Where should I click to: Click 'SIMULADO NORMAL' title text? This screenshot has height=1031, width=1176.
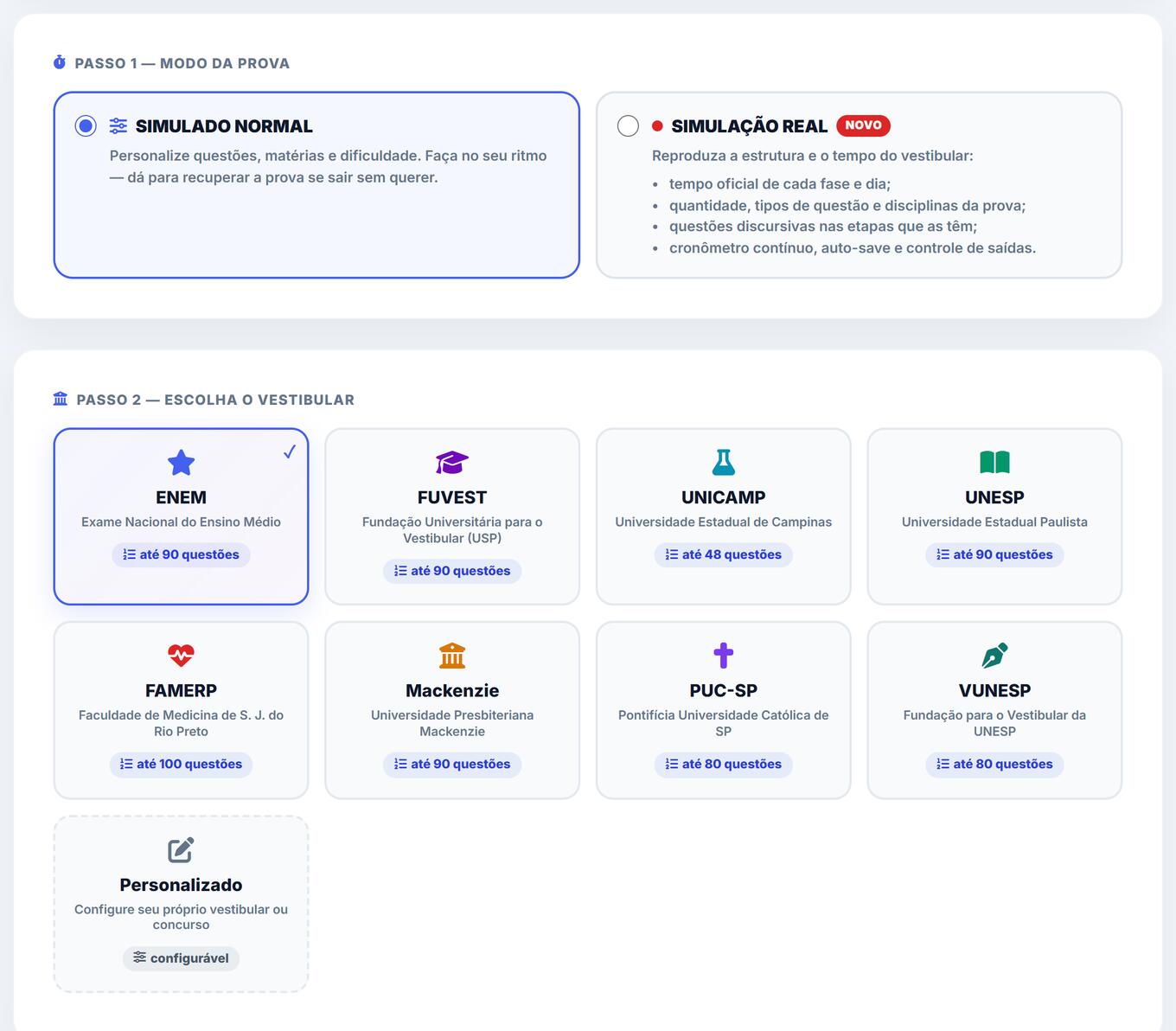coord(224,126)
